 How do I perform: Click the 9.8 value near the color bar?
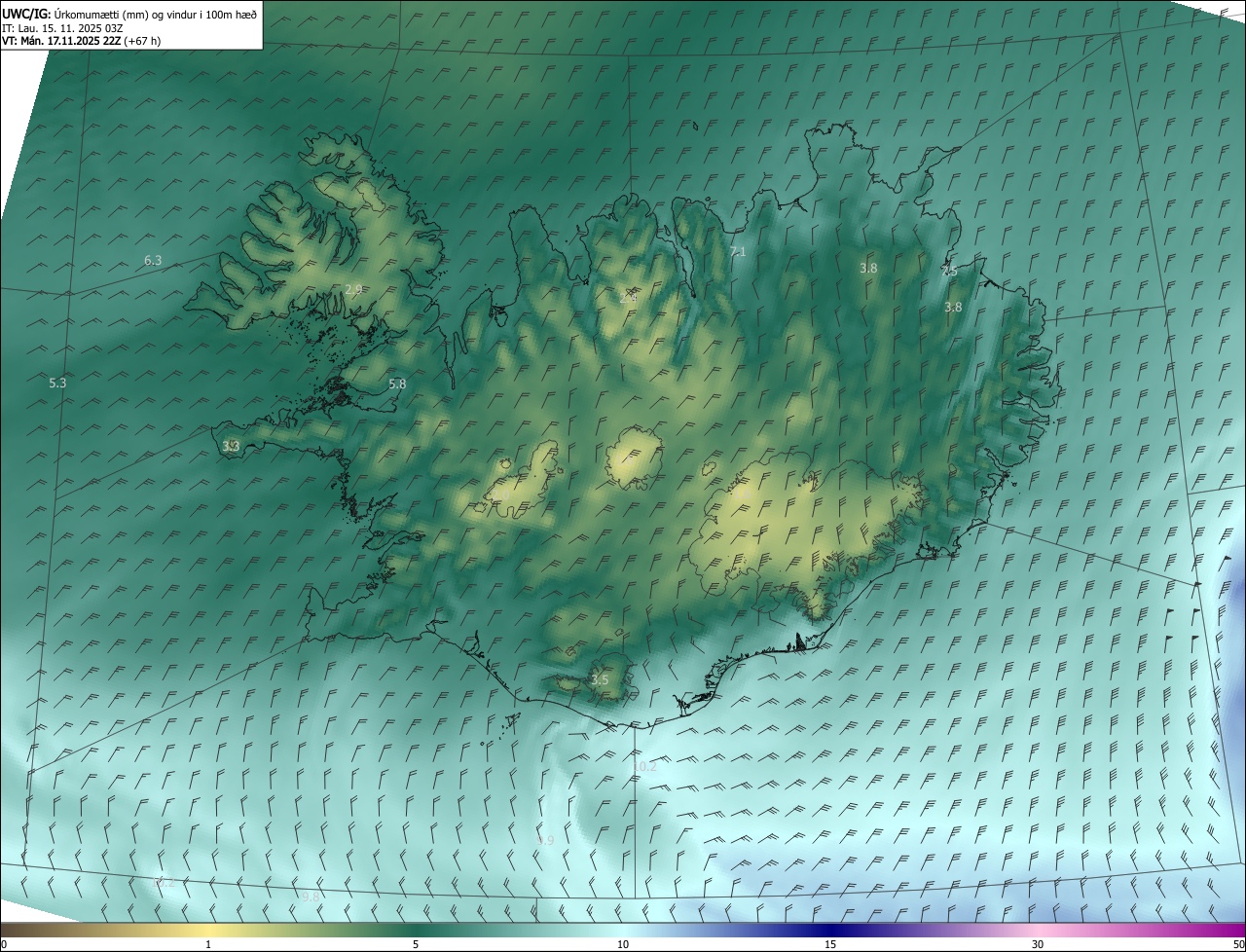click(x=311, y=897)
